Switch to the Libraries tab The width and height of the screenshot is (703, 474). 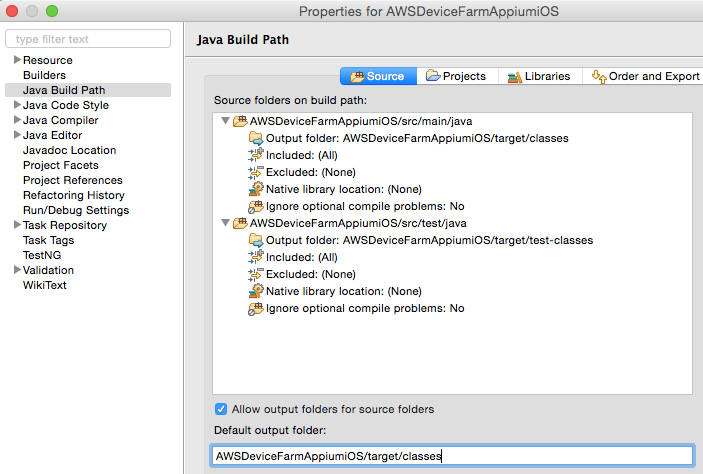540,76
